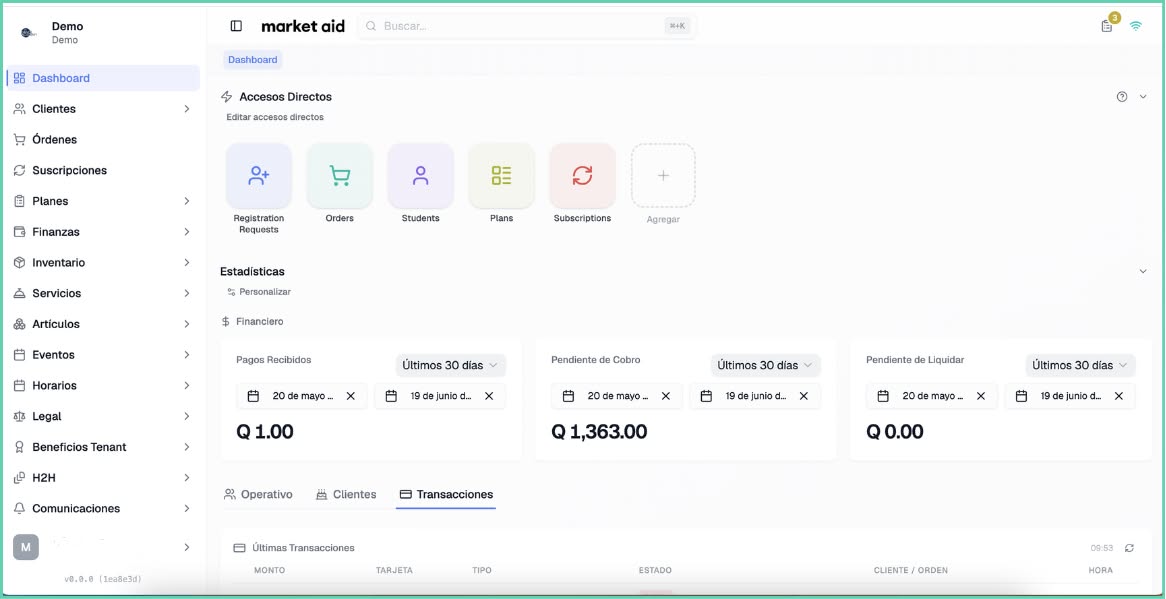The height and width of the screenshot is (599, 1166).
Task: Expand Legal sidebar menu
Action: coord(103,416)
